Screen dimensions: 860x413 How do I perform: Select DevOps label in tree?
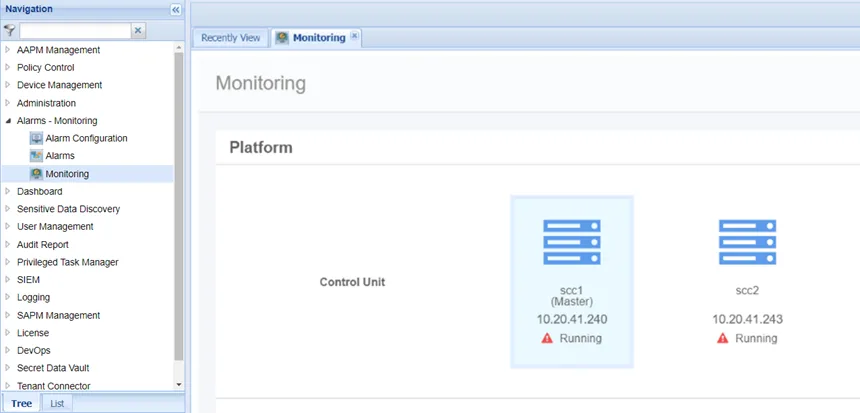33,350
